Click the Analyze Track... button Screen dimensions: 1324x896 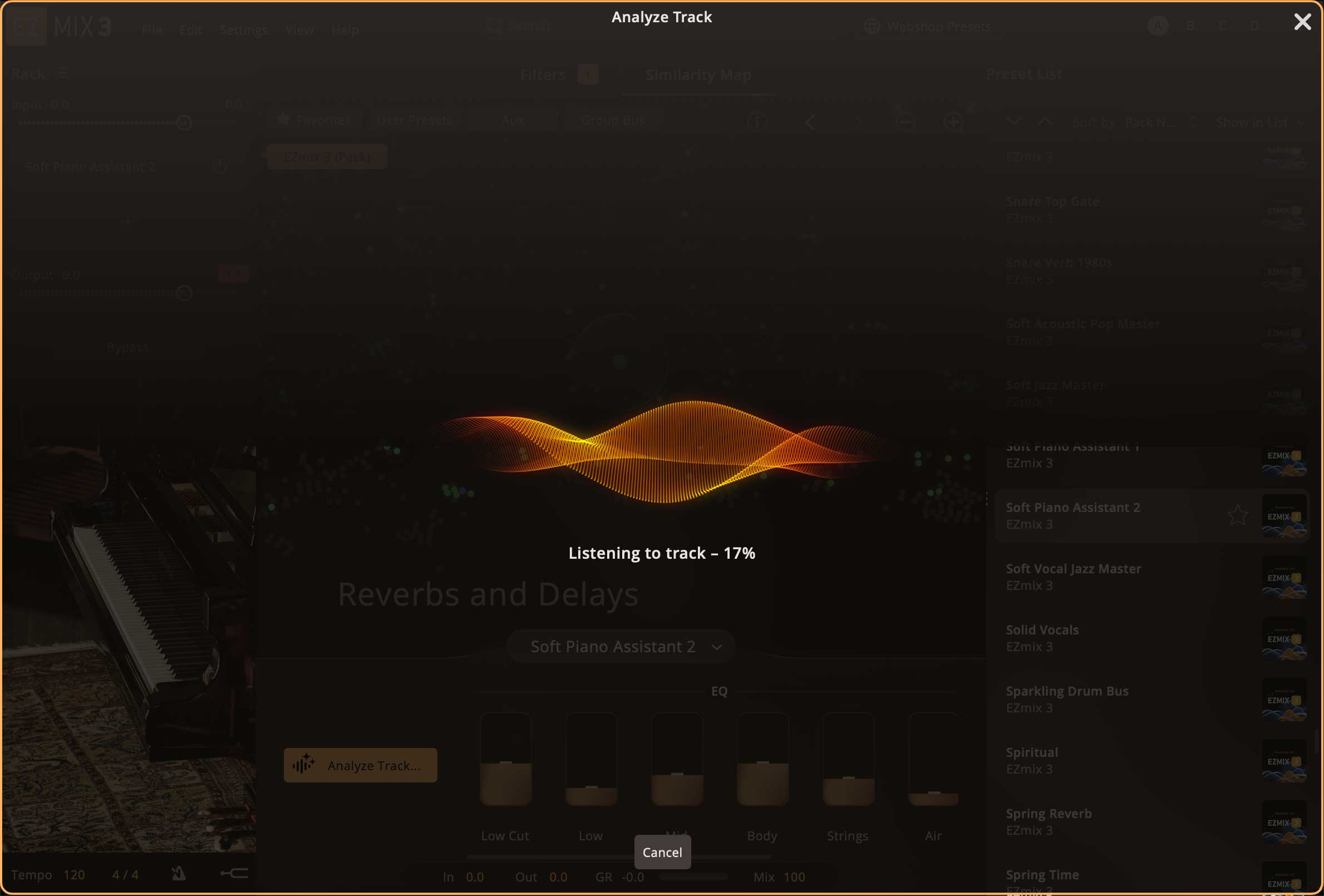point(360,766)
